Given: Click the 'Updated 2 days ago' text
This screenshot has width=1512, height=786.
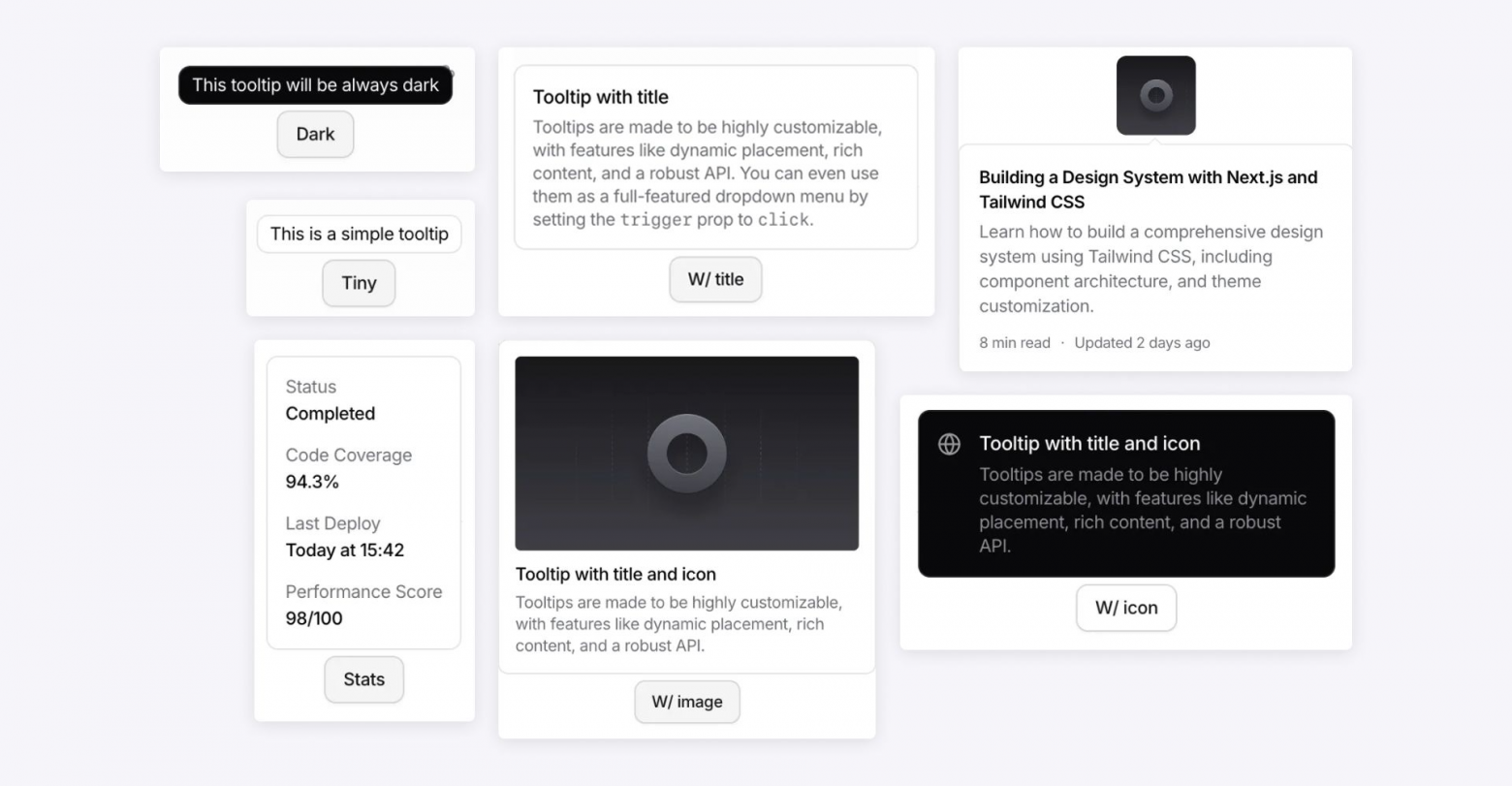Looking at the screenshot, I should (x=1142, y=342).
